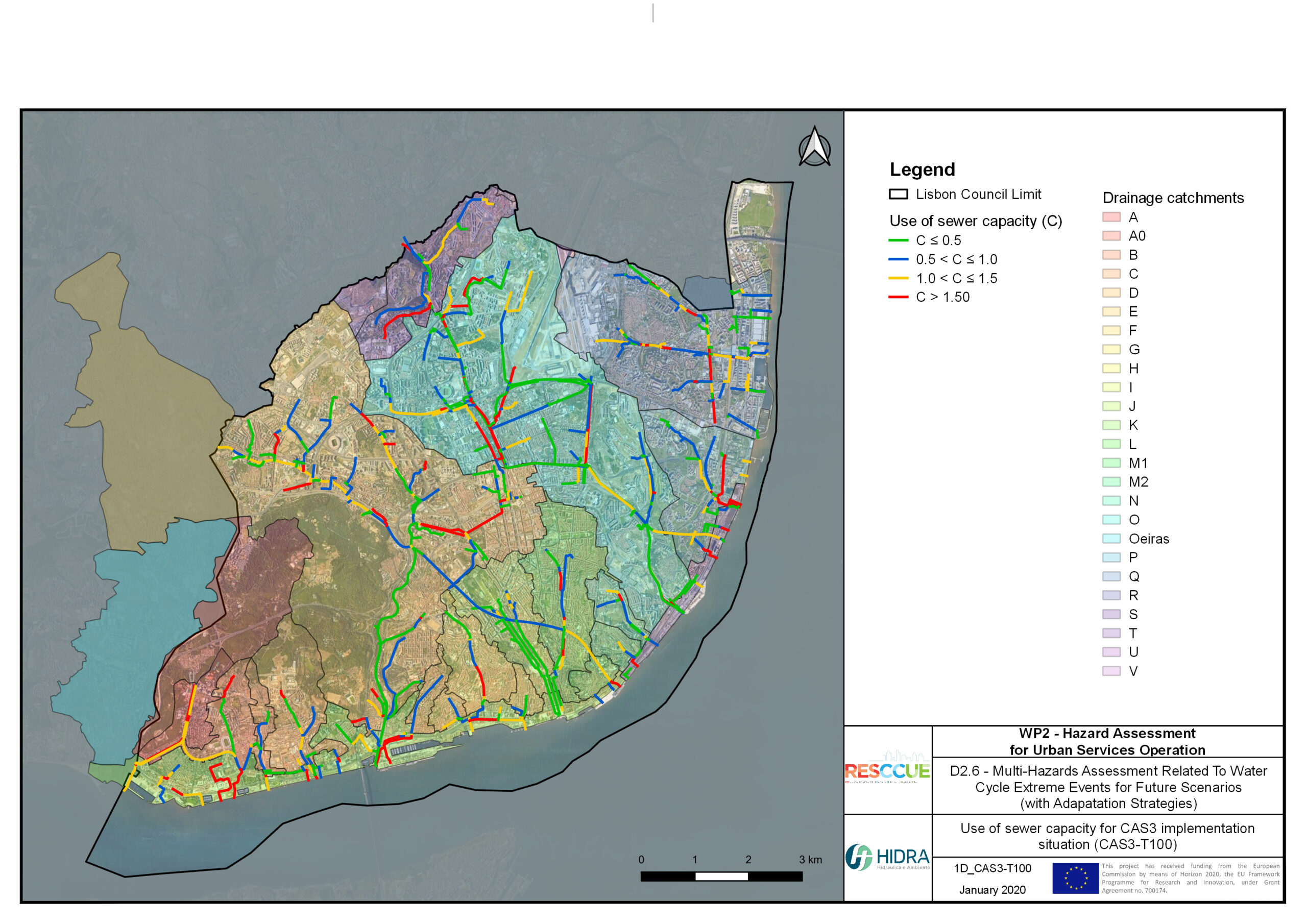Click the Legend heading
The height and width of the screenshot is (924, 1307).
click(922, 169)
